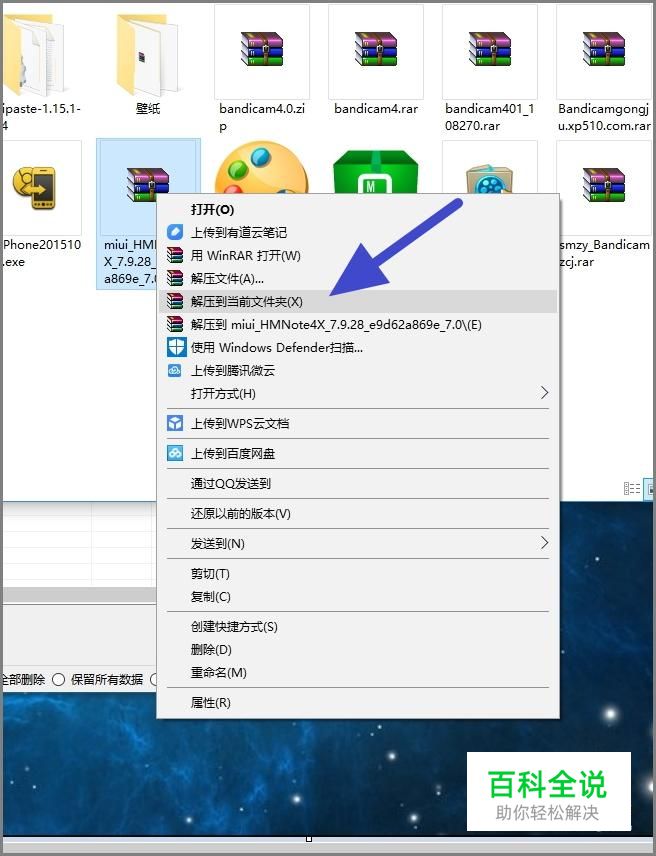Select the smzy_Bandicamzcj.rar archive icon

[x=603, y=185]
